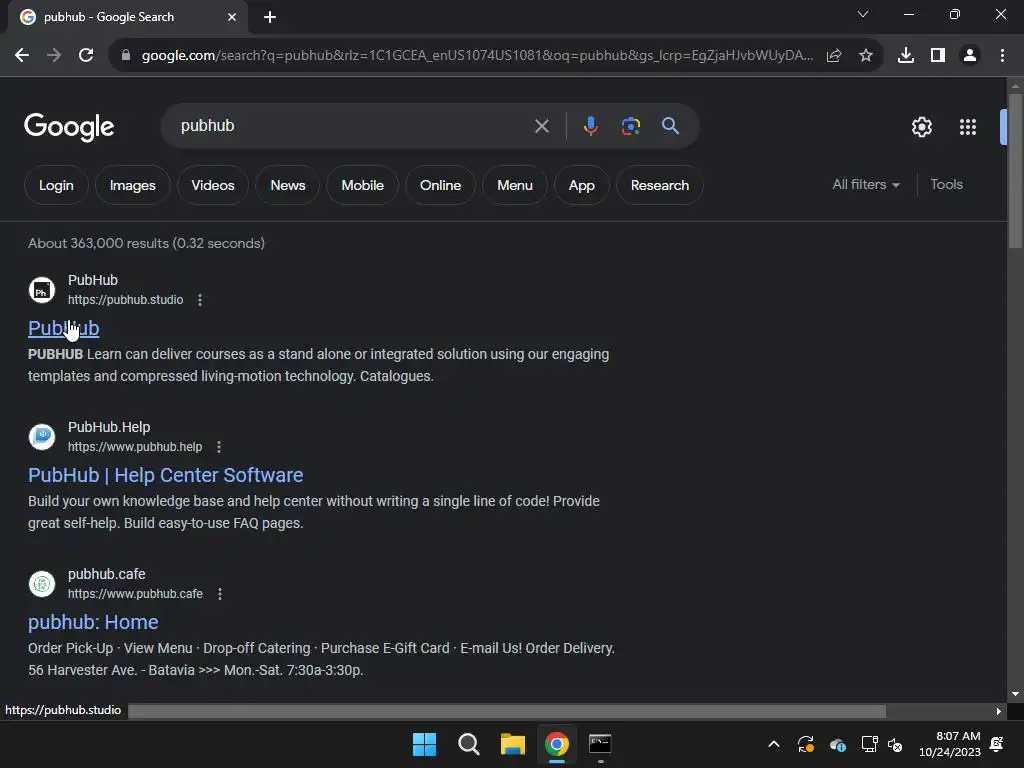1024x768 pixels.
Task: Select the Mobile filter chip
Action: pos(362,185)
